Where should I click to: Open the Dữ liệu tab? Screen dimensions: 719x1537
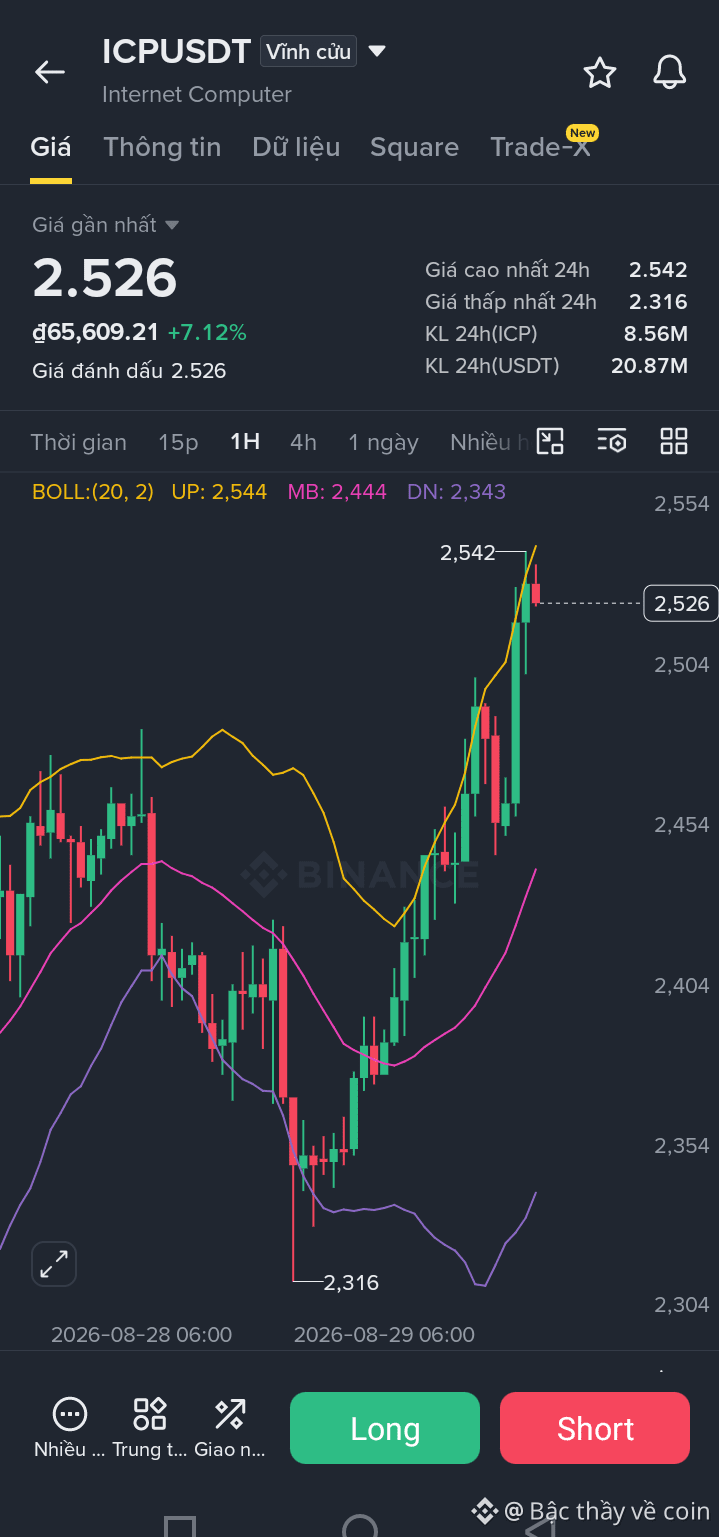(296, 147)
